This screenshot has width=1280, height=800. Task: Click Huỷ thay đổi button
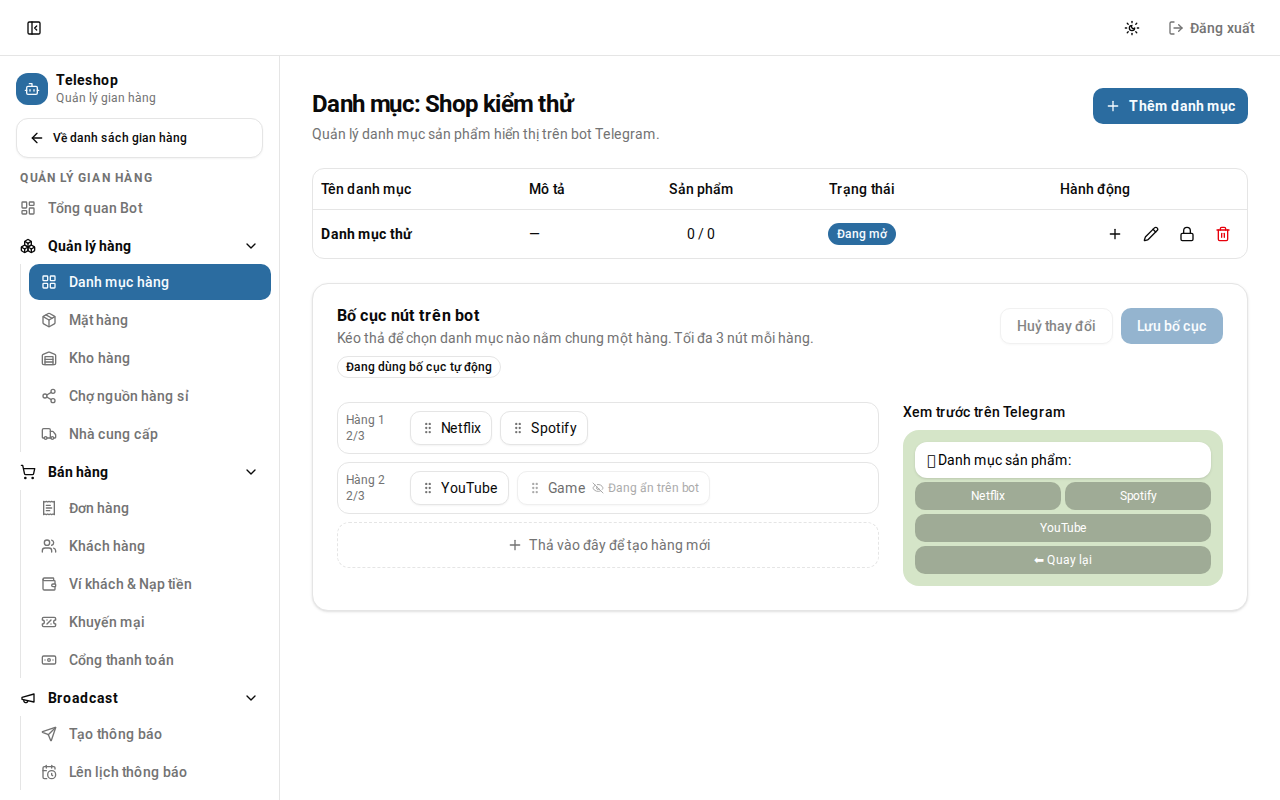pos(1056,326)
